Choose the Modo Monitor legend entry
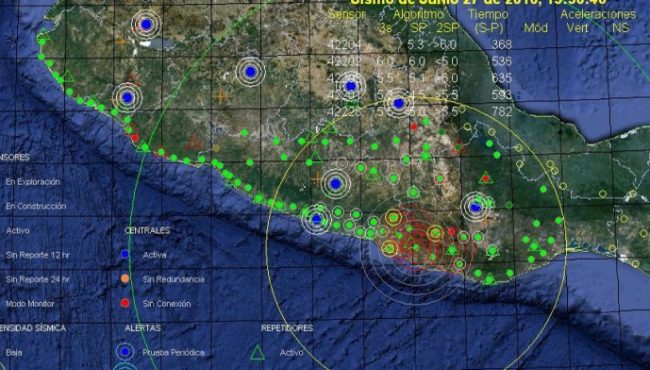650x370 pixels. 30,304
